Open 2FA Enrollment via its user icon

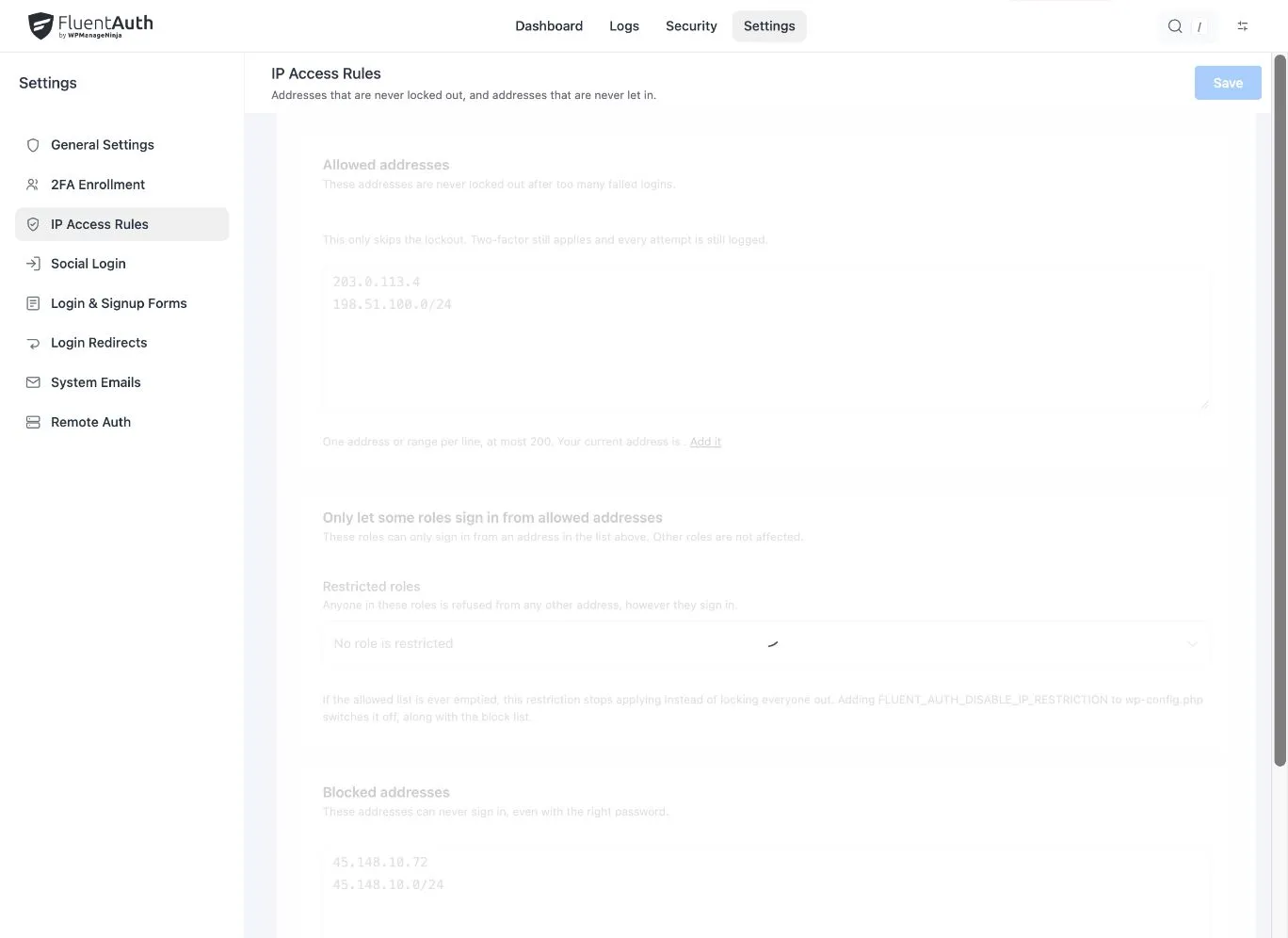[x=33, y=185]
